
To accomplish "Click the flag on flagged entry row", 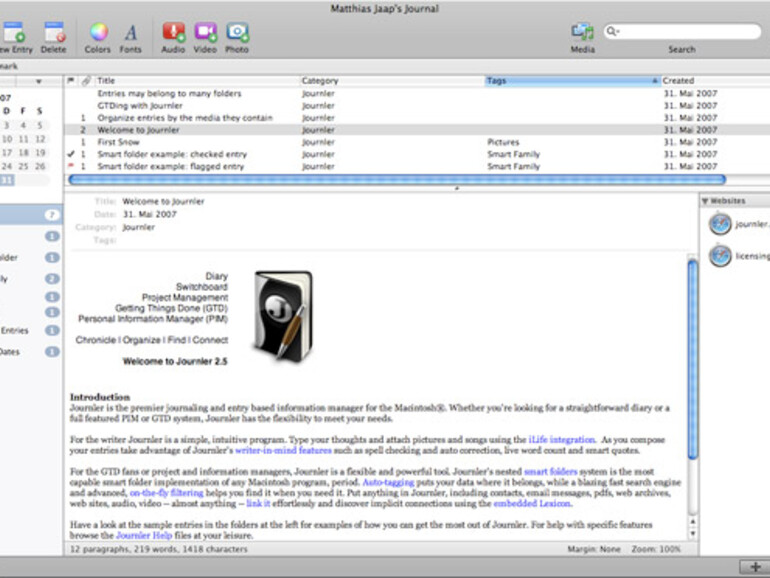I will click(x=70, y=167).
